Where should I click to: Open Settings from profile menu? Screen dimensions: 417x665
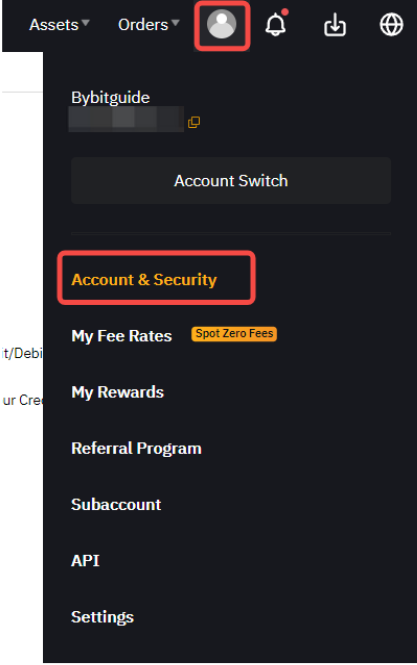point(102,617)
